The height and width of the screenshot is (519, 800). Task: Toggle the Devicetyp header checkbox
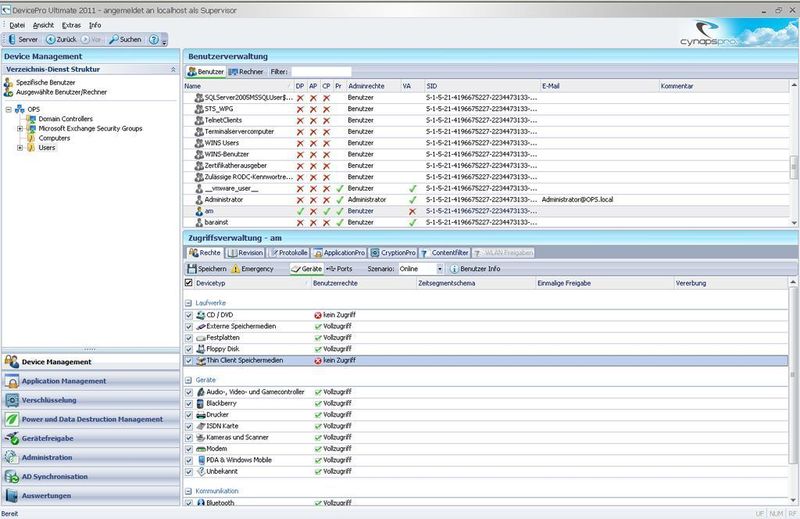[189, 283]
